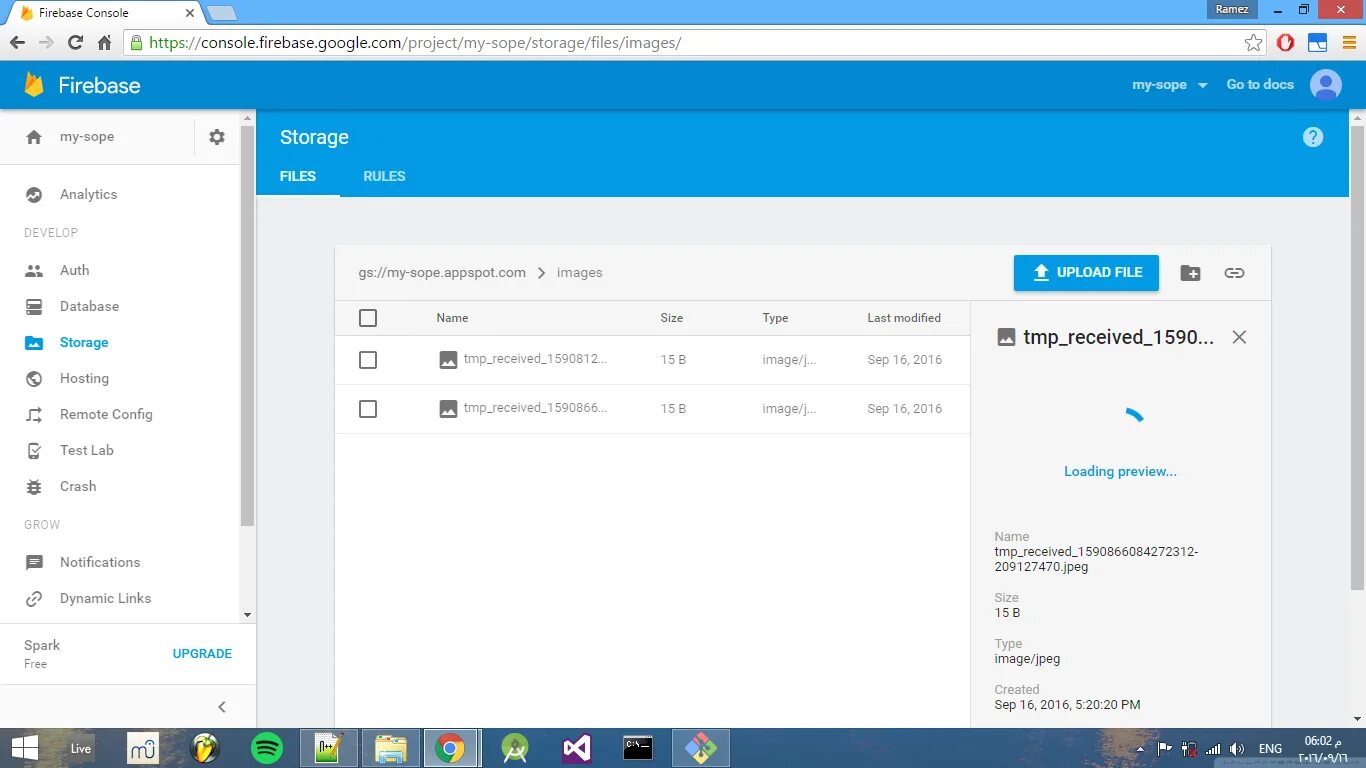This screenshot has height=768, width=1366.
Task: Collapse the sidebar with chevron
Action: pyautogui.click(x=222, y=707)
